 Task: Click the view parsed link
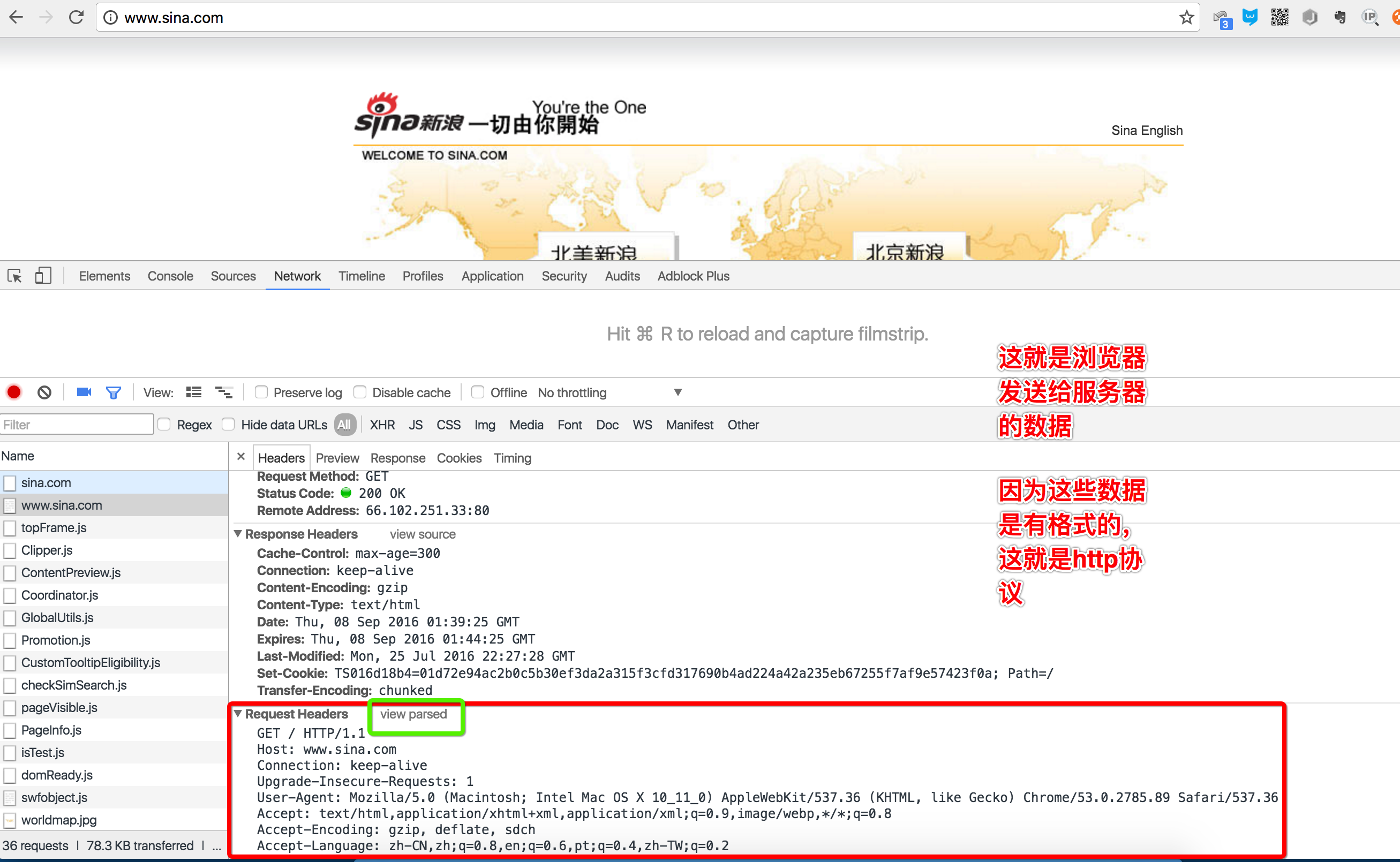click(x=413, y=714)
